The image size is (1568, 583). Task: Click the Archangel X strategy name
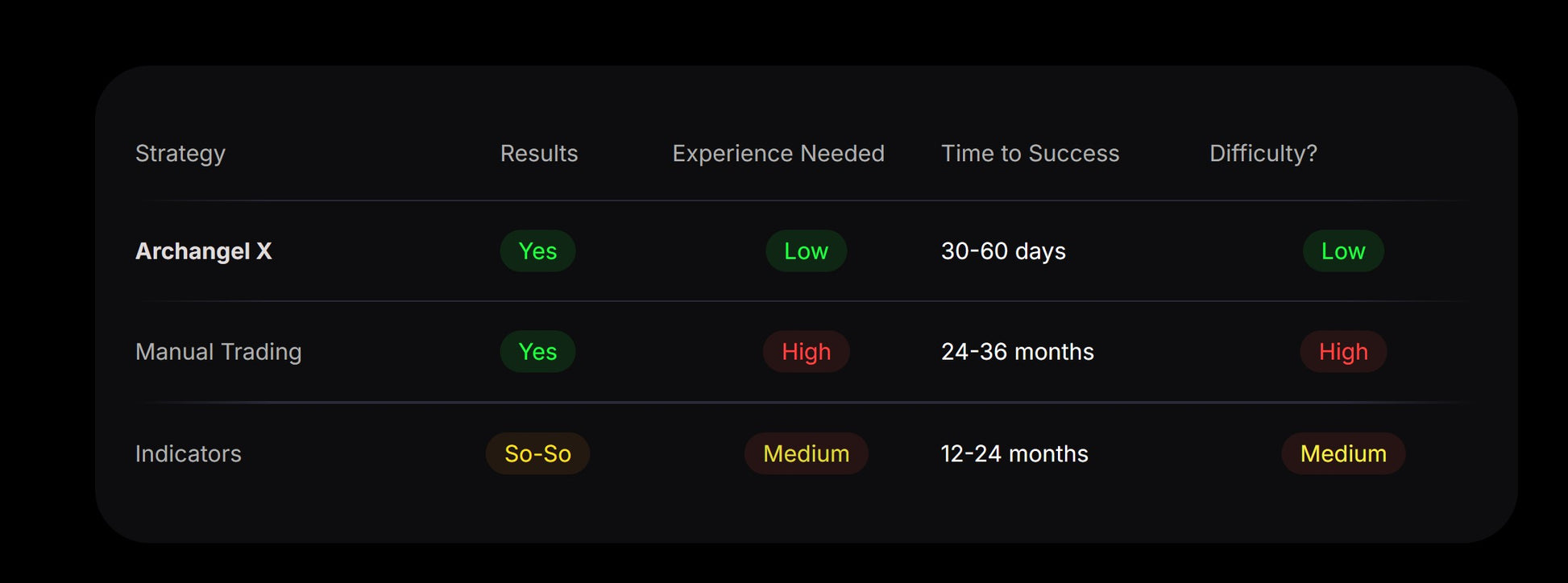pyautogui.click(x=203, y=251)
